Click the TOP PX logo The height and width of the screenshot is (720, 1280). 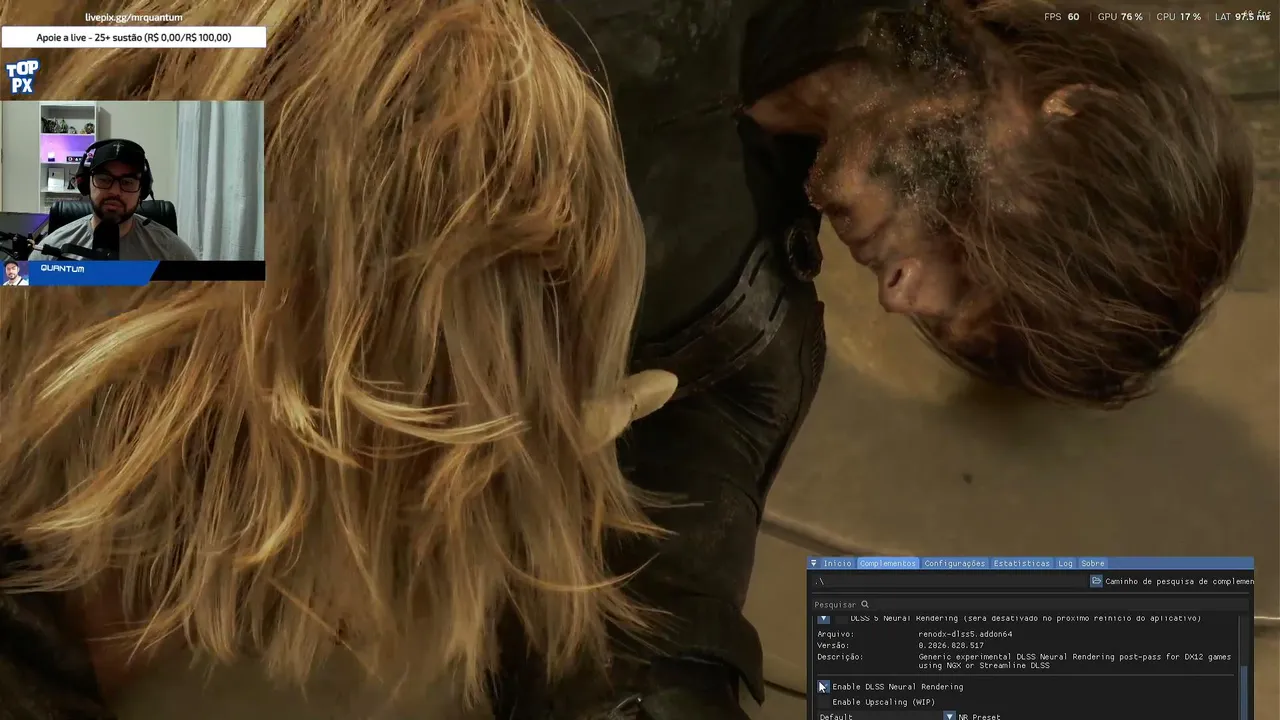[x=22, y=77]
